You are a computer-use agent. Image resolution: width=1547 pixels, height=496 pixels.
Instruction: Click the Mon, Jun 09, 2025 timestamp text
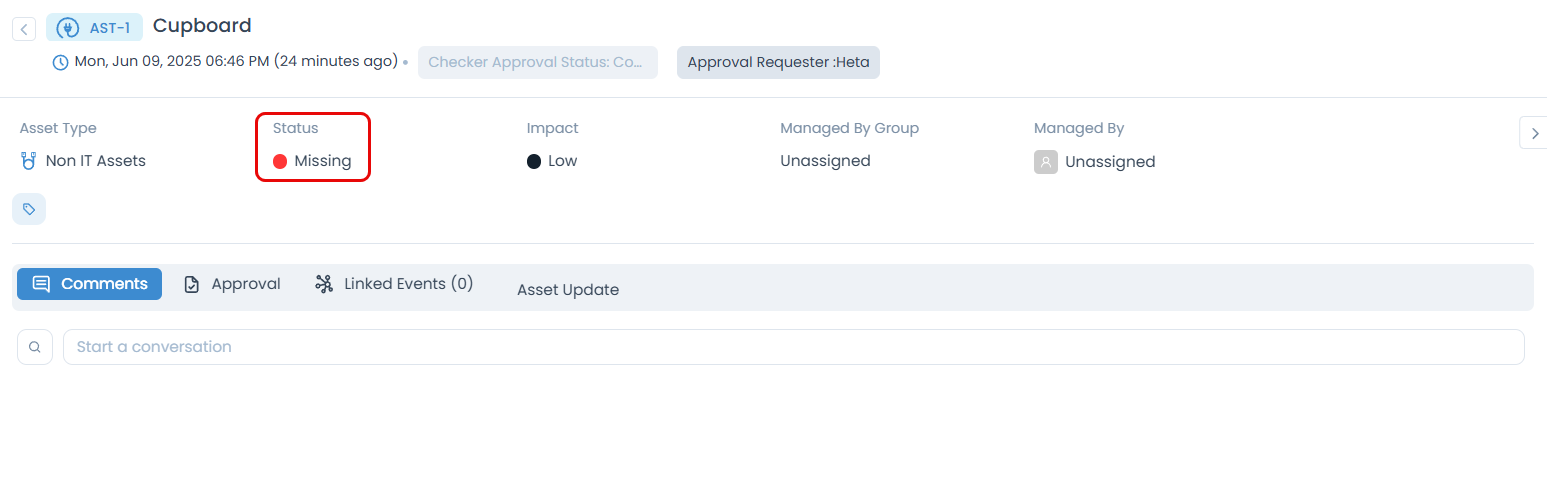point(236,62)
